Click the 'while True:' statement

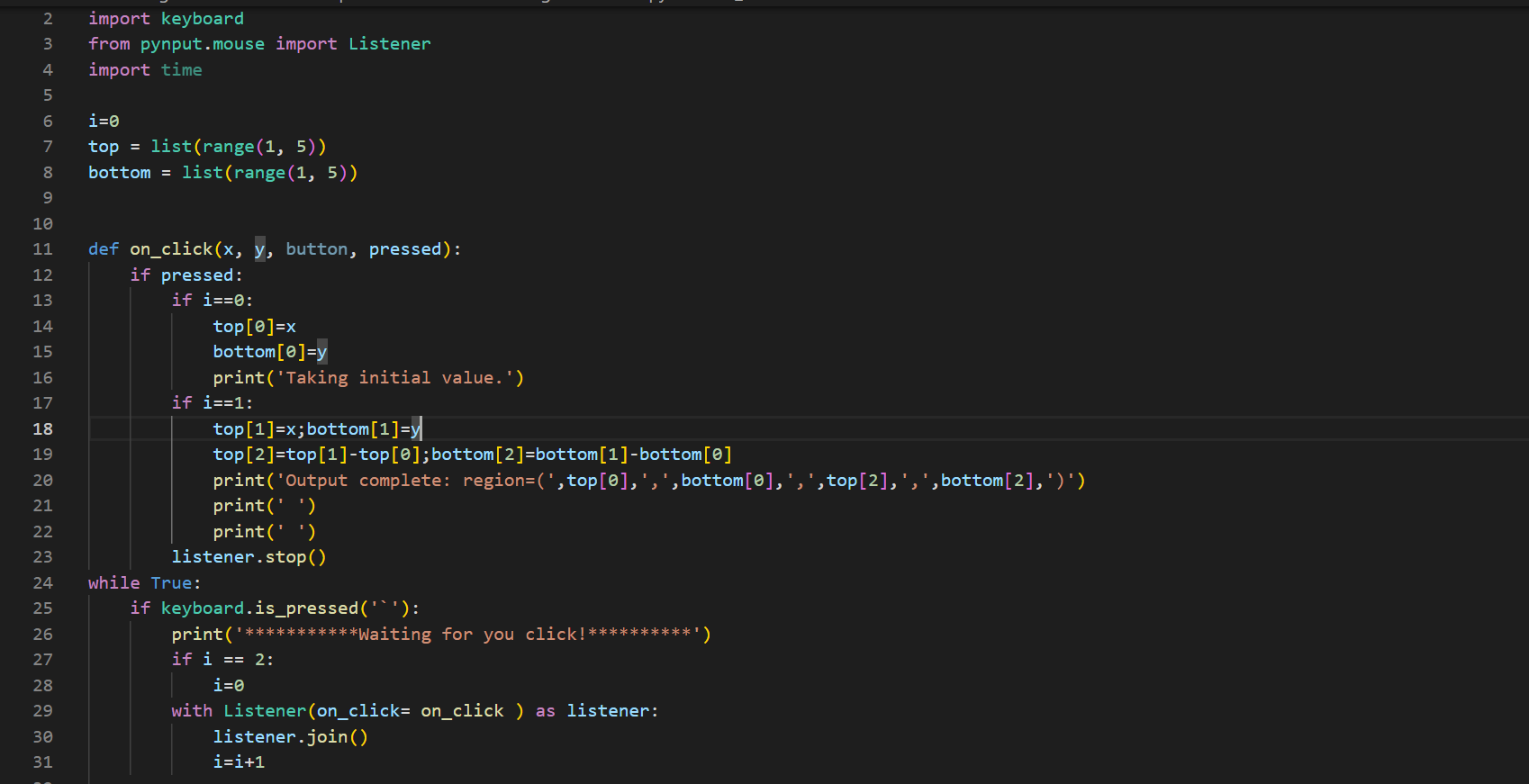(144, 583)
